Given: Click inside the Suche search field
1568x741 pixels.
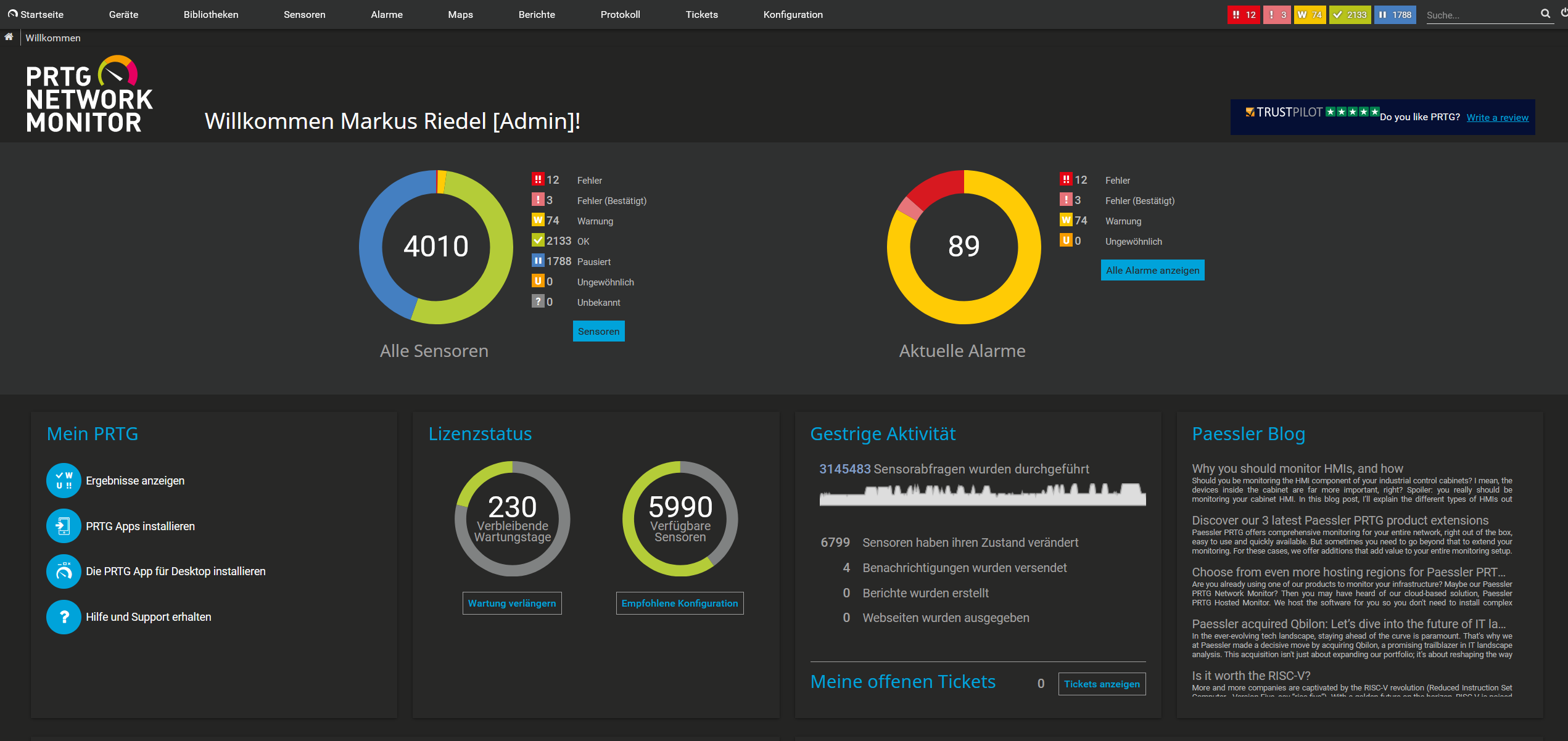Looking at the screenshot, I should tap(1480, 15).
